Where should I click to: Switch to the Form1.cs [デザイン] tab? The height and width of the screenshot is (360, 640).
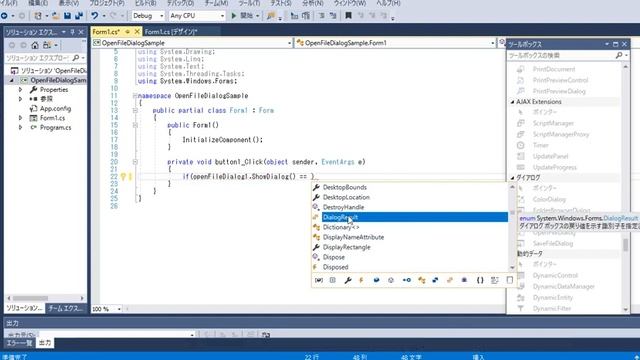pos(171,31)
